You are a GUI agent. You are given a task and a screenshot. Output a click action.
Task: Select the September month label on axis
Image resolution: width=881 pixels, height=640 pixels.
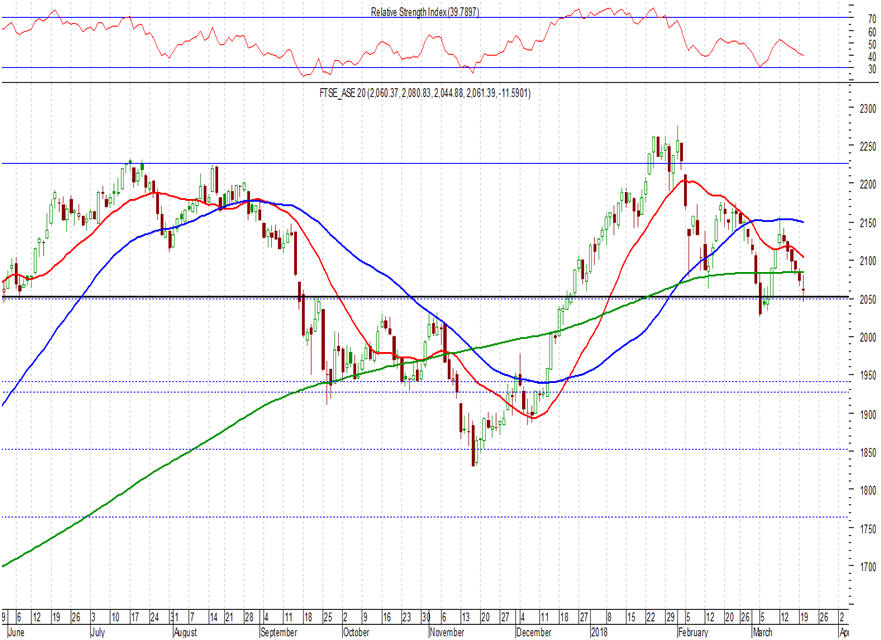point(279,632)
